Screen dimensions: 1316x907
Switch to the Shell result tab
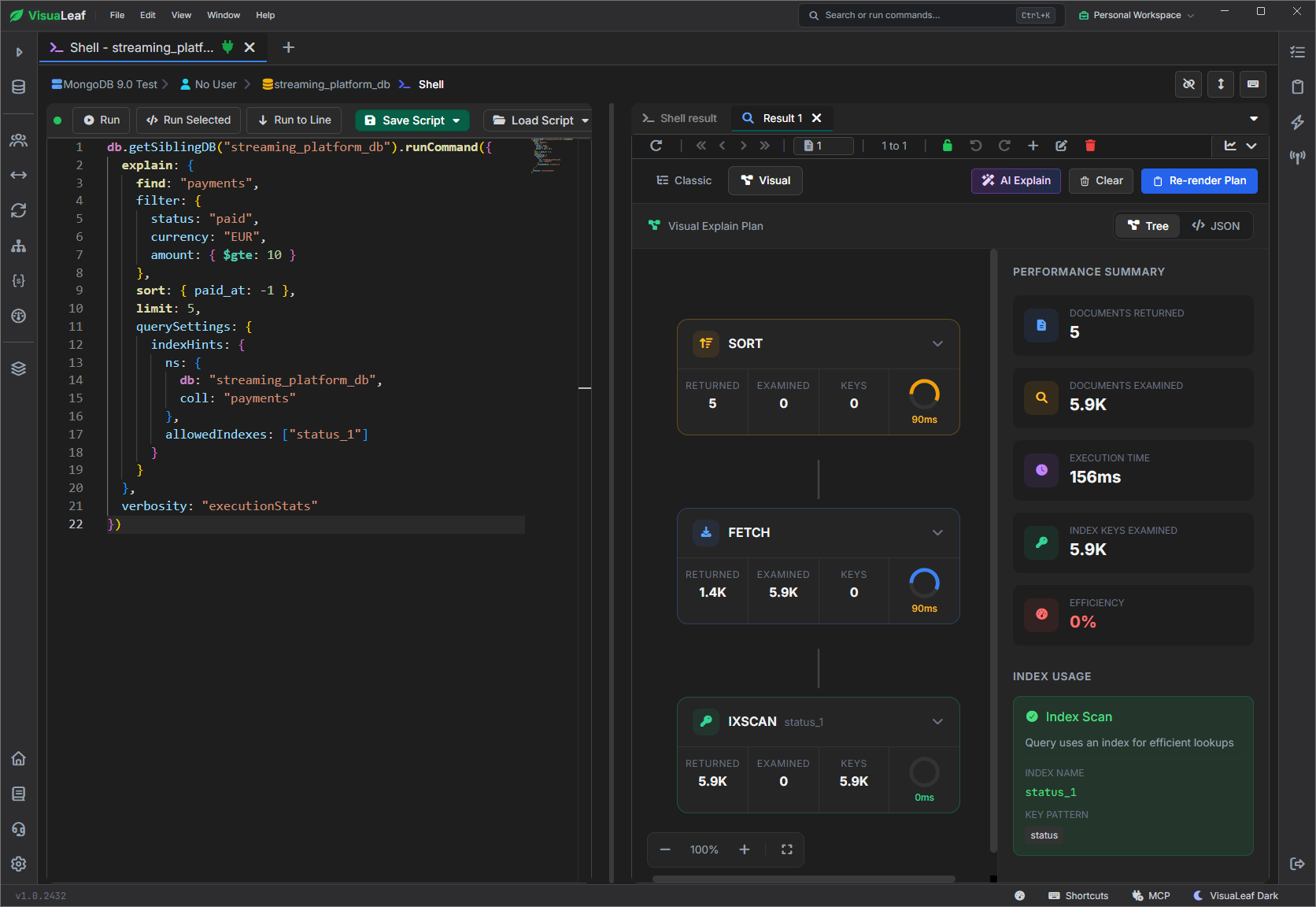[x=680, y=118]
